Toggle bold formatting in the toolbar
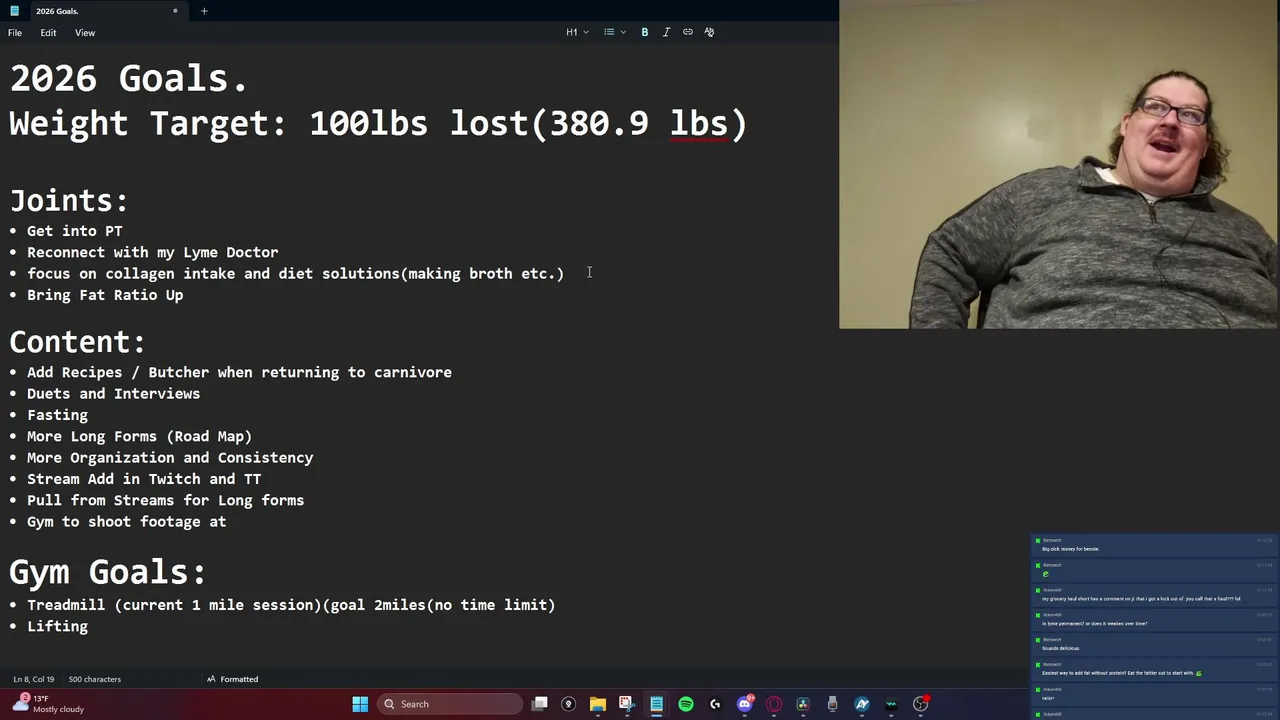Viewport: 1280px width, 720px height. pos(645,32)
